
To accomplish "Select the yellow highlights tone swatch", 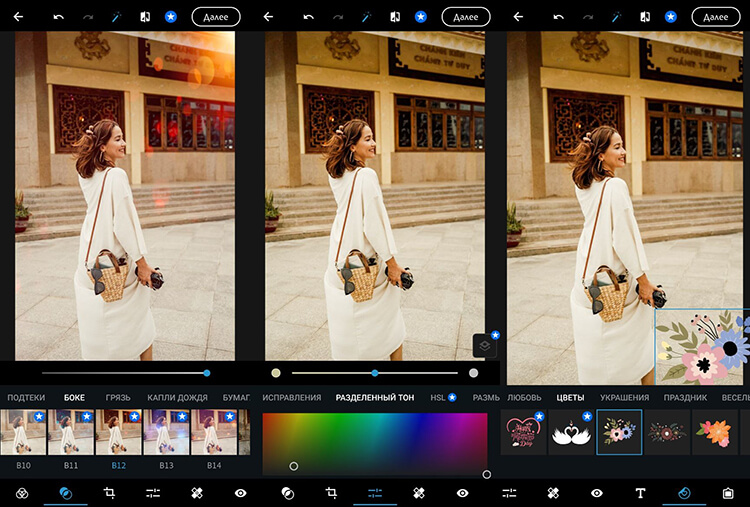I will pyautogui.click(x=276, y=373).
